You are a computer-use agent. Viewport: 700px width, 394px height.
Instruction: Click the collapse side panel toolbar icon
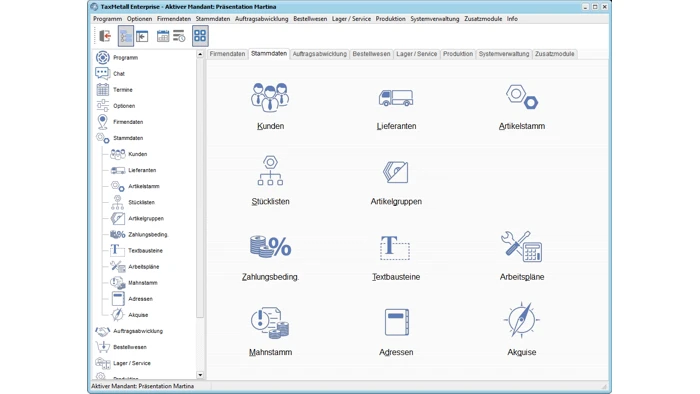(142, 36)
